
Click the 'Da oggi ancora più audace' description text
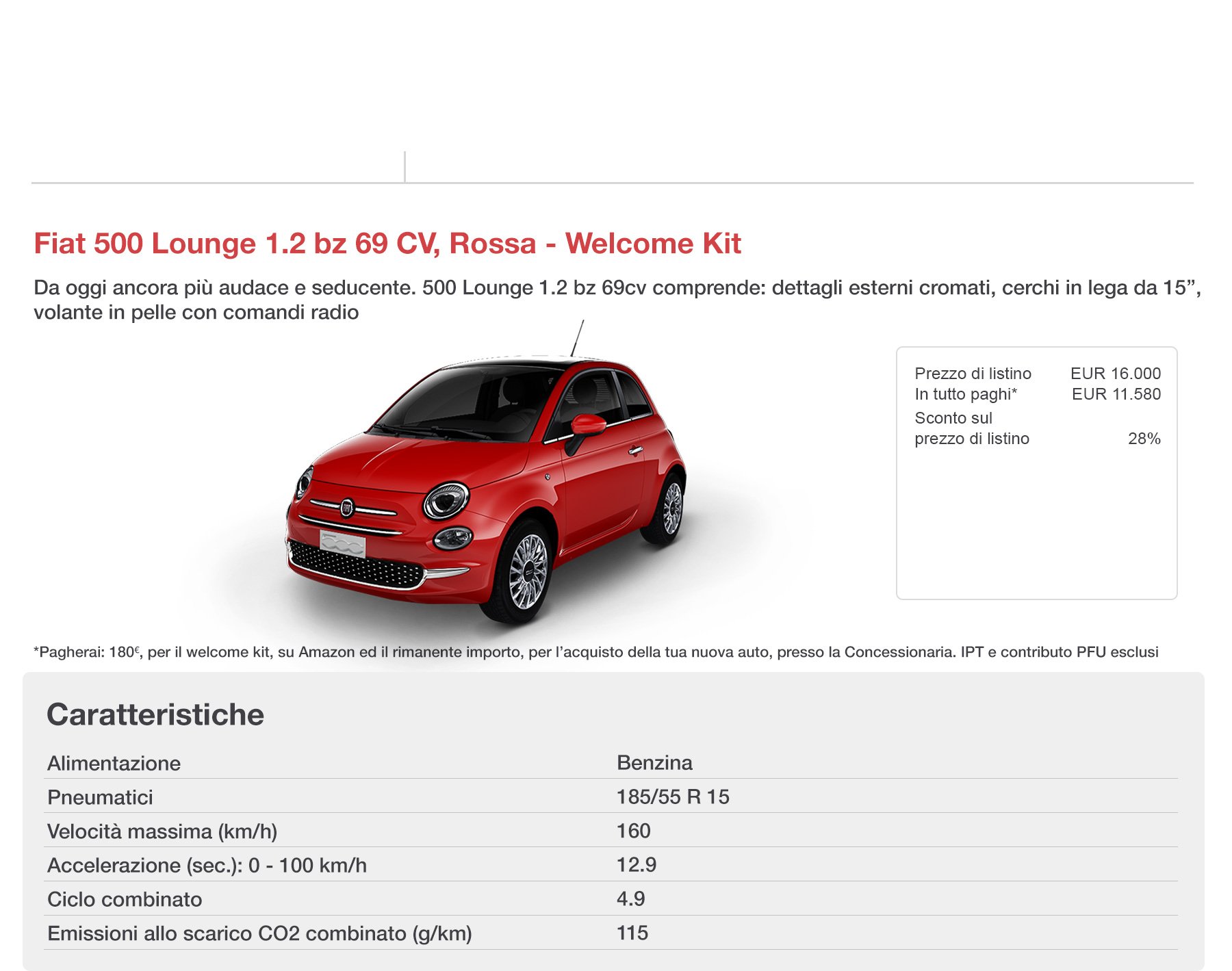coord(617,300)
